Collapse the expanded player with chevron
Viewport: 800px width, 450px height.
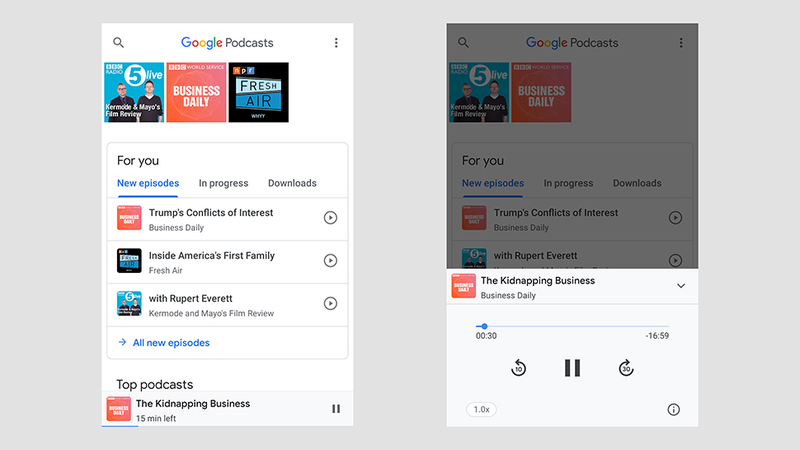[x=681, y=286]
